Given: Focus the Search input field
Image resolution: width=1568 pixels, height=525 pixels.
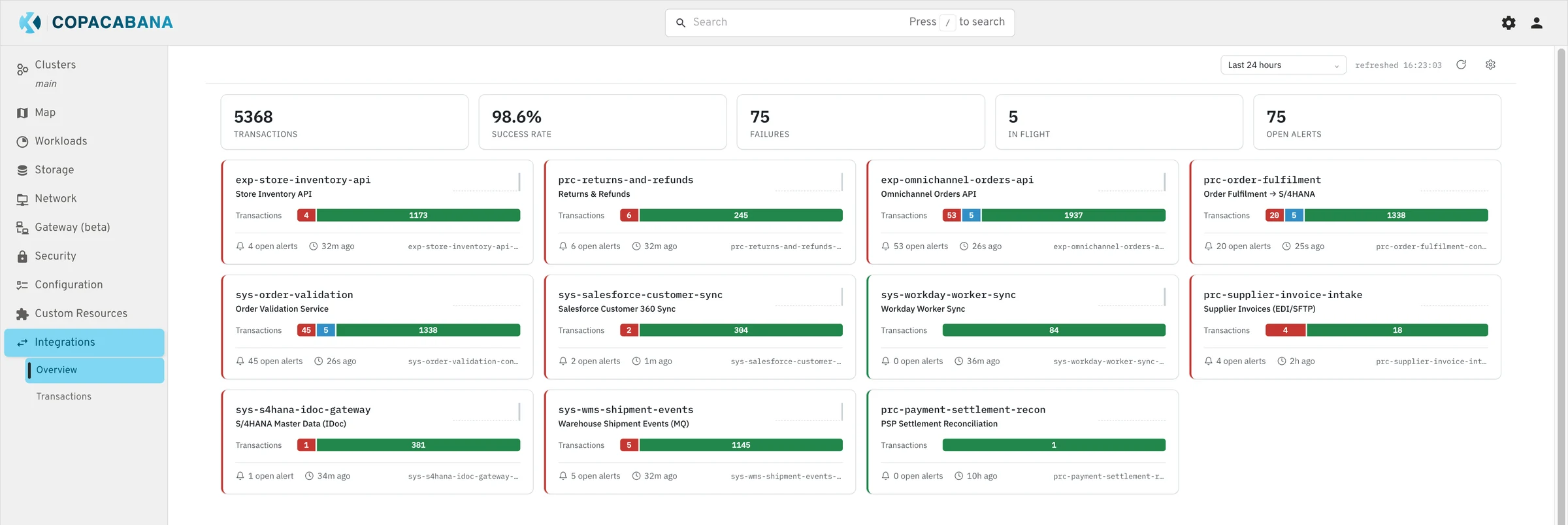Looking at the screenshot, I should tap(840, 23).
